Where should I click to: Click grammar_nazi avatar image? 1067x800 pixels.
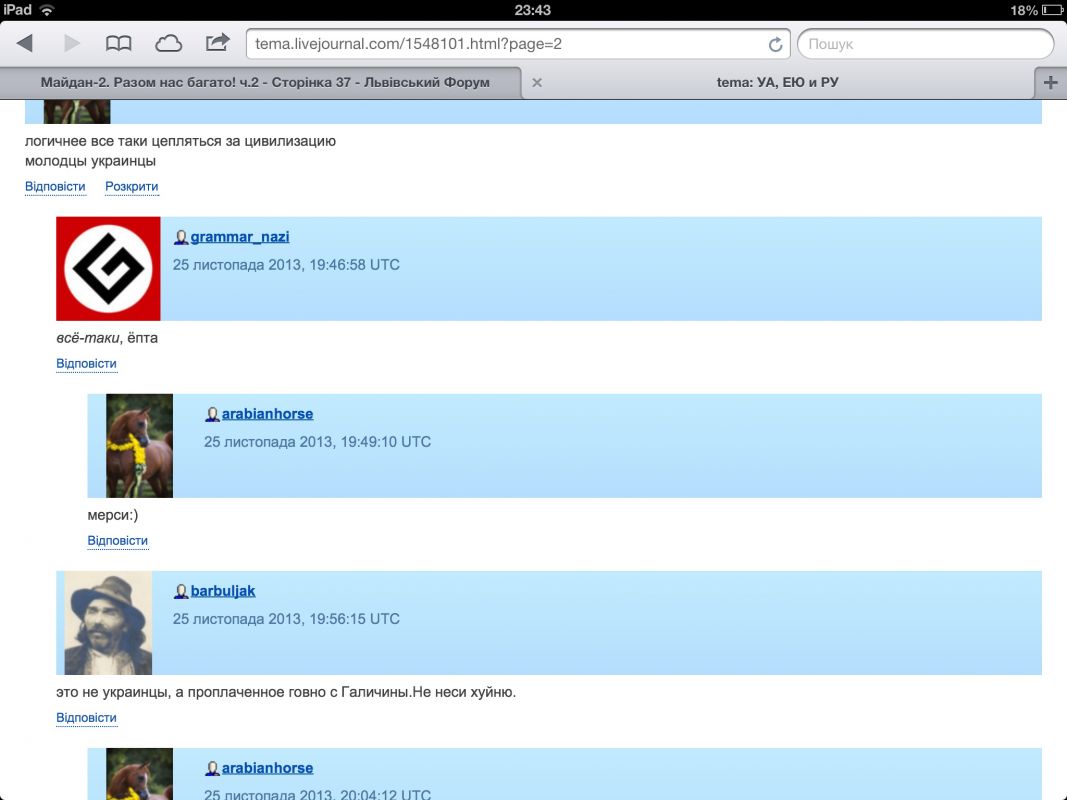tap(108, 269)
